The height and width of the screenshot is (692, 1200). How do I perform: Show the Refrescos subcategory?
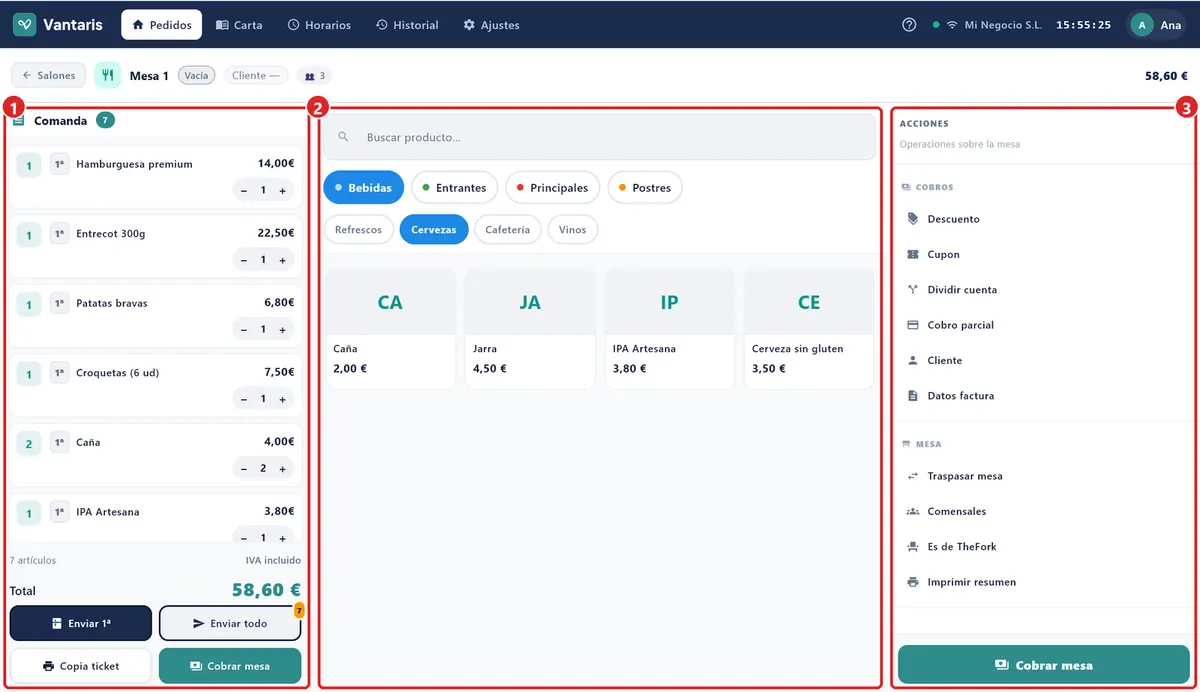pyautogui.click(x=358, y=230)
